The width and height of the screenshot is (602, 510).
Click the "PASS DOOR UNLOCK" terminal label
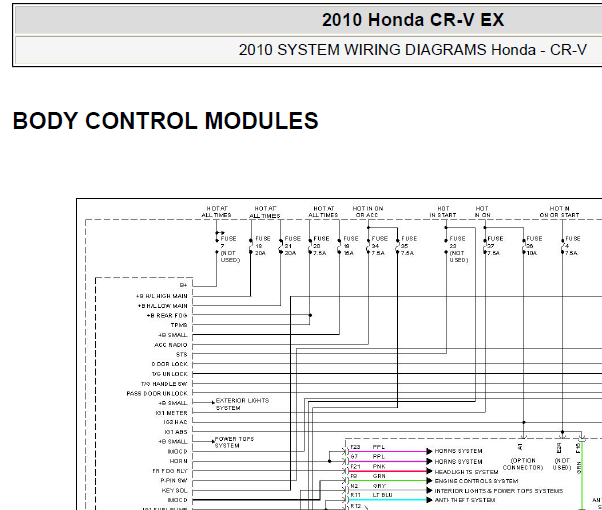(157, 394)
